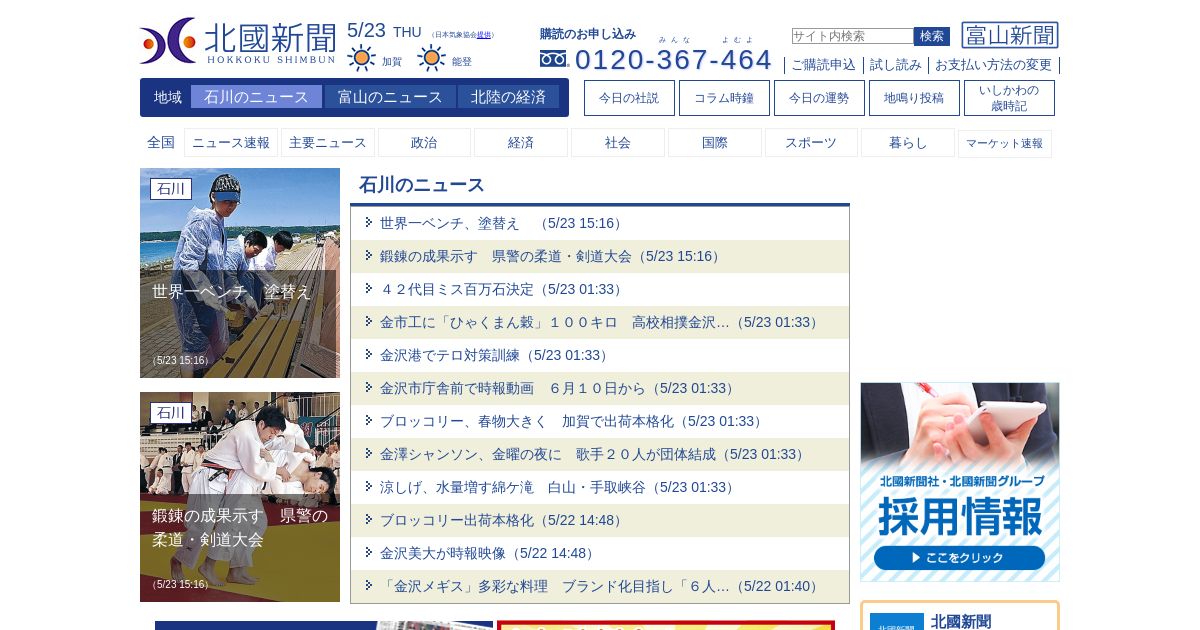
Task: Open 地鳴り投稿 button
Action: click(914, 98)
